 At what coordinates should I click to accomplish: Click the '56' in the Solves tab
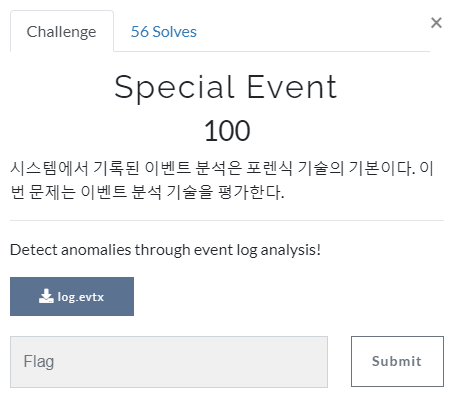pos(139,32)
